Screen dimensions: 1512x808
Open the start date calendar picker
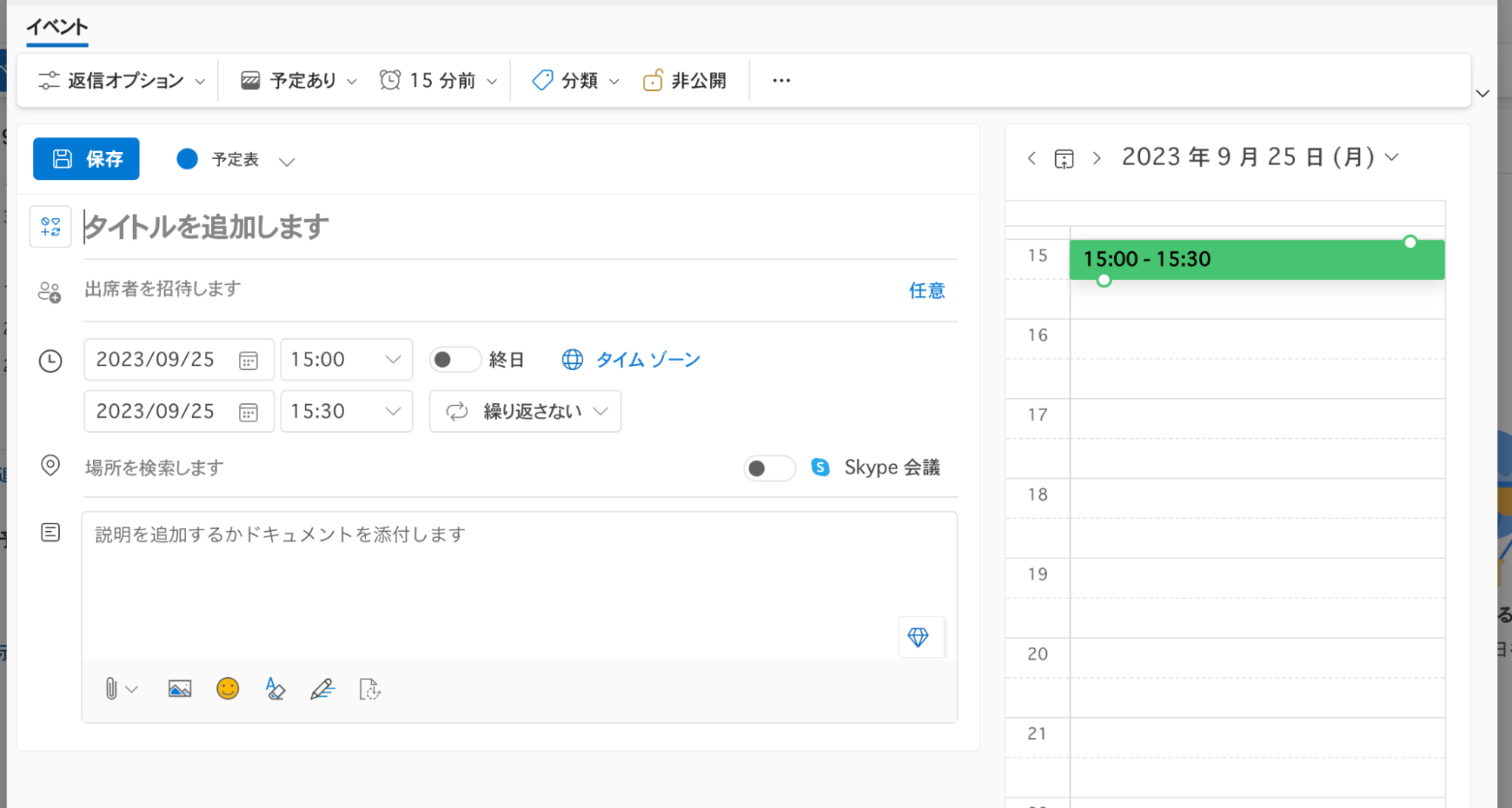[x=250, y=359]
